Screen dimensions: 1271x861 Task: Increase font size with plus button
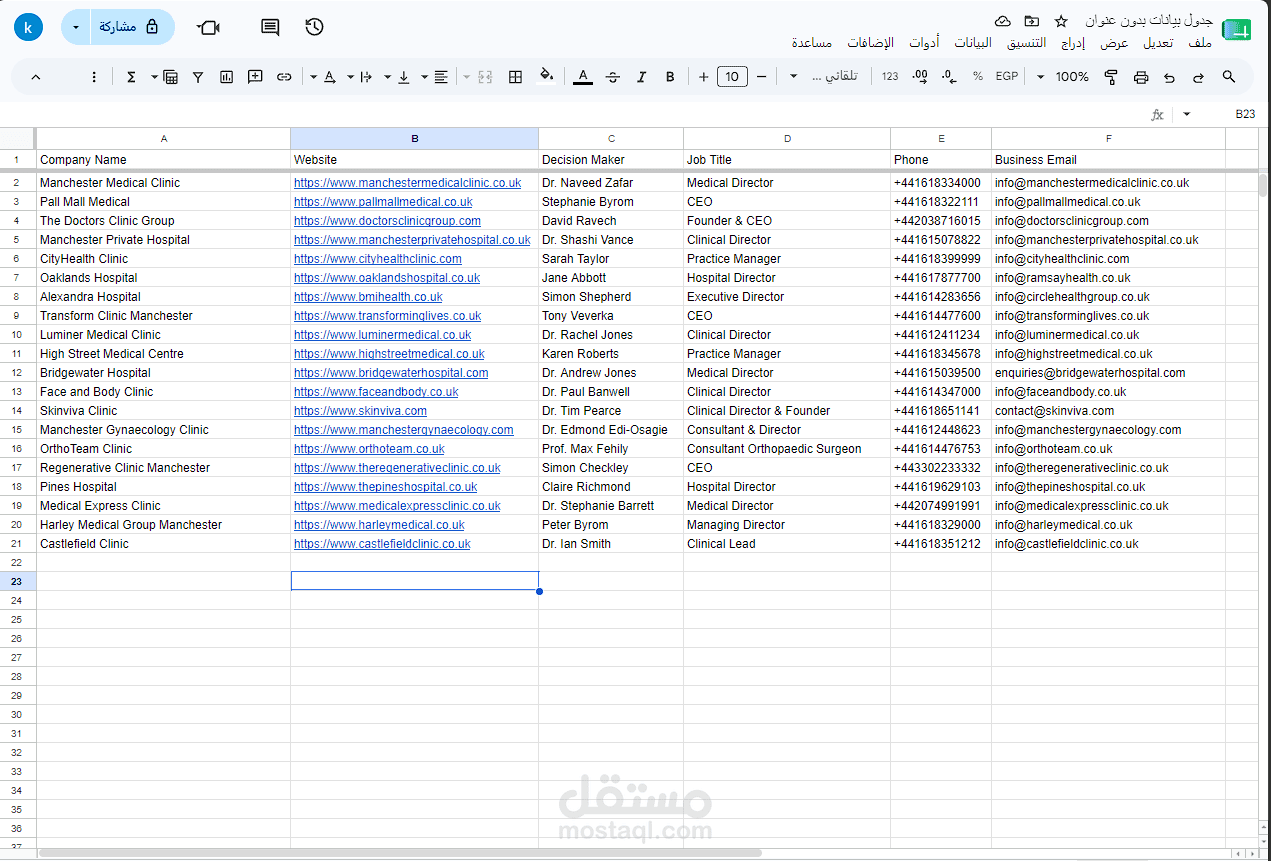point(704,77)
